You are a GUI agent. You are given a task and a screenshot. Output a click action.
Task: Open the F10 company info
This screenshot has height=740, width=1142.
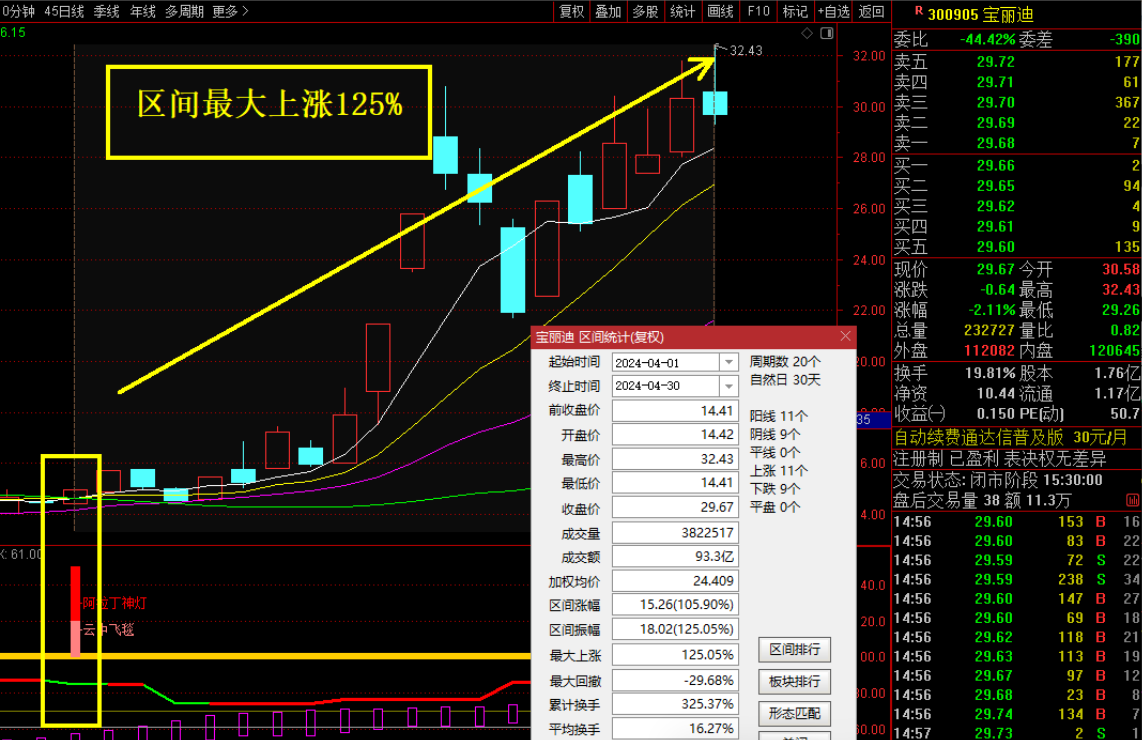click(758, 12)
